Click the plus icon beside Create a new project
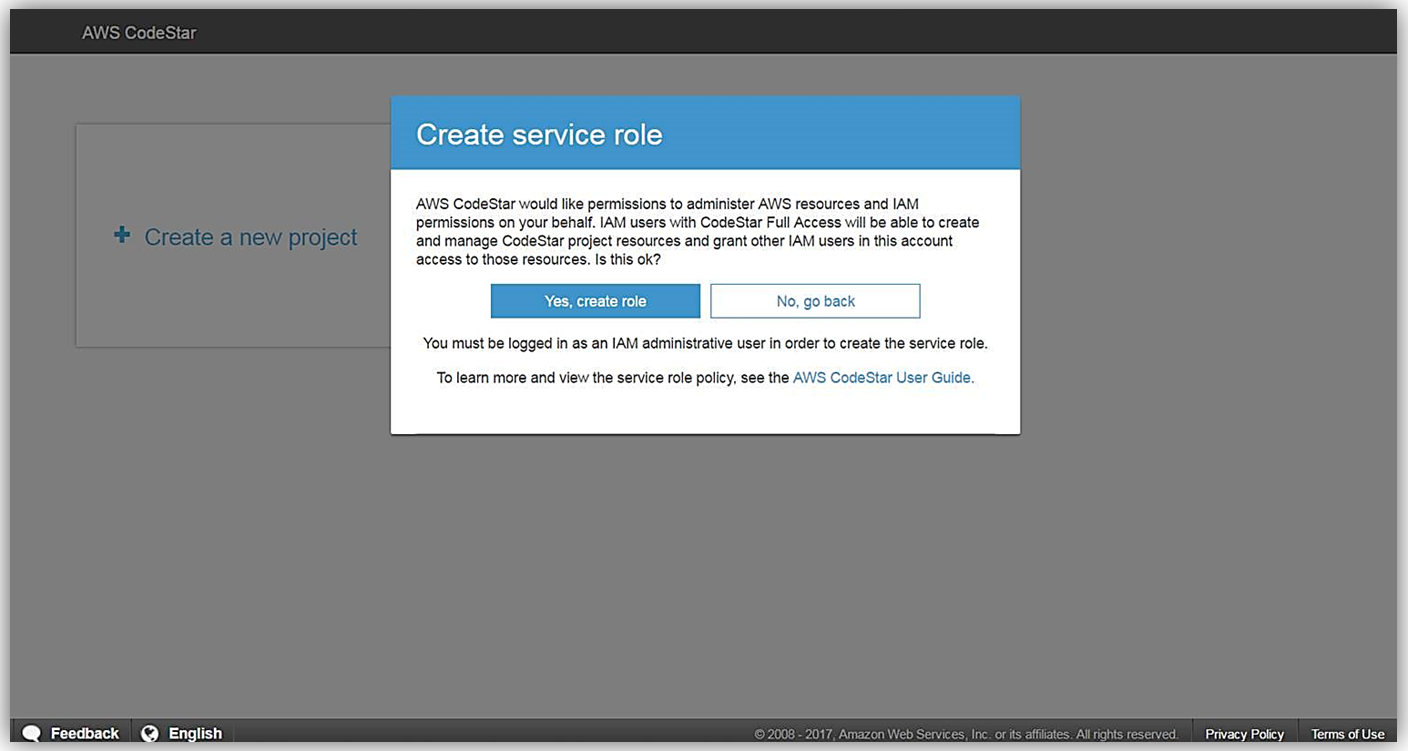This screenshot has height=751, width=1408. tap(122, 236)
